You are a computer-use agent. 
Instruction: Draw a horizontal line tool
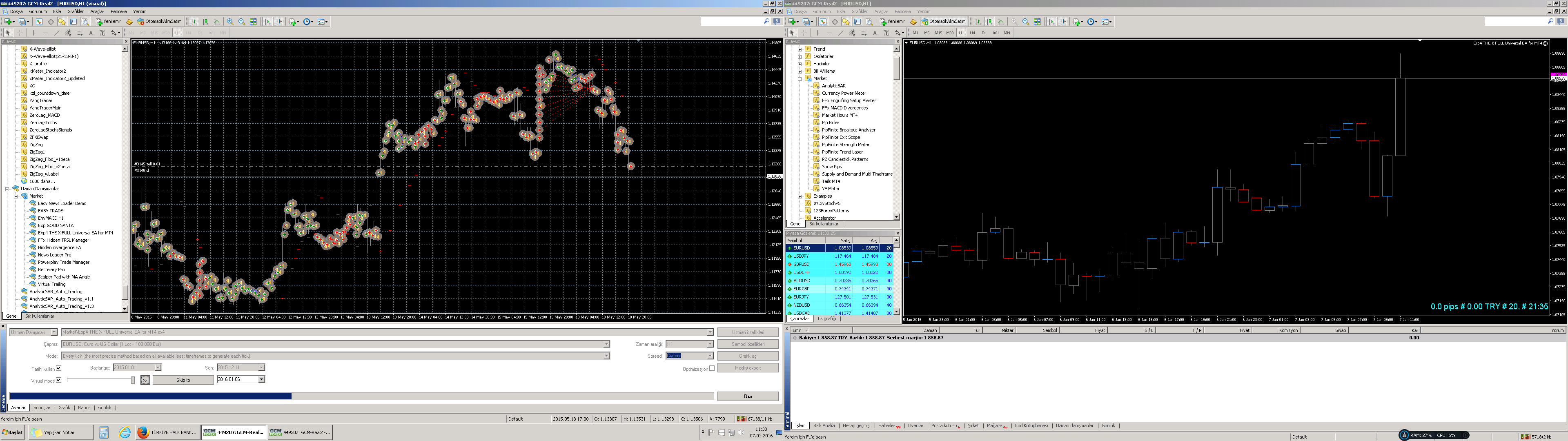click(x=45, y=33)
